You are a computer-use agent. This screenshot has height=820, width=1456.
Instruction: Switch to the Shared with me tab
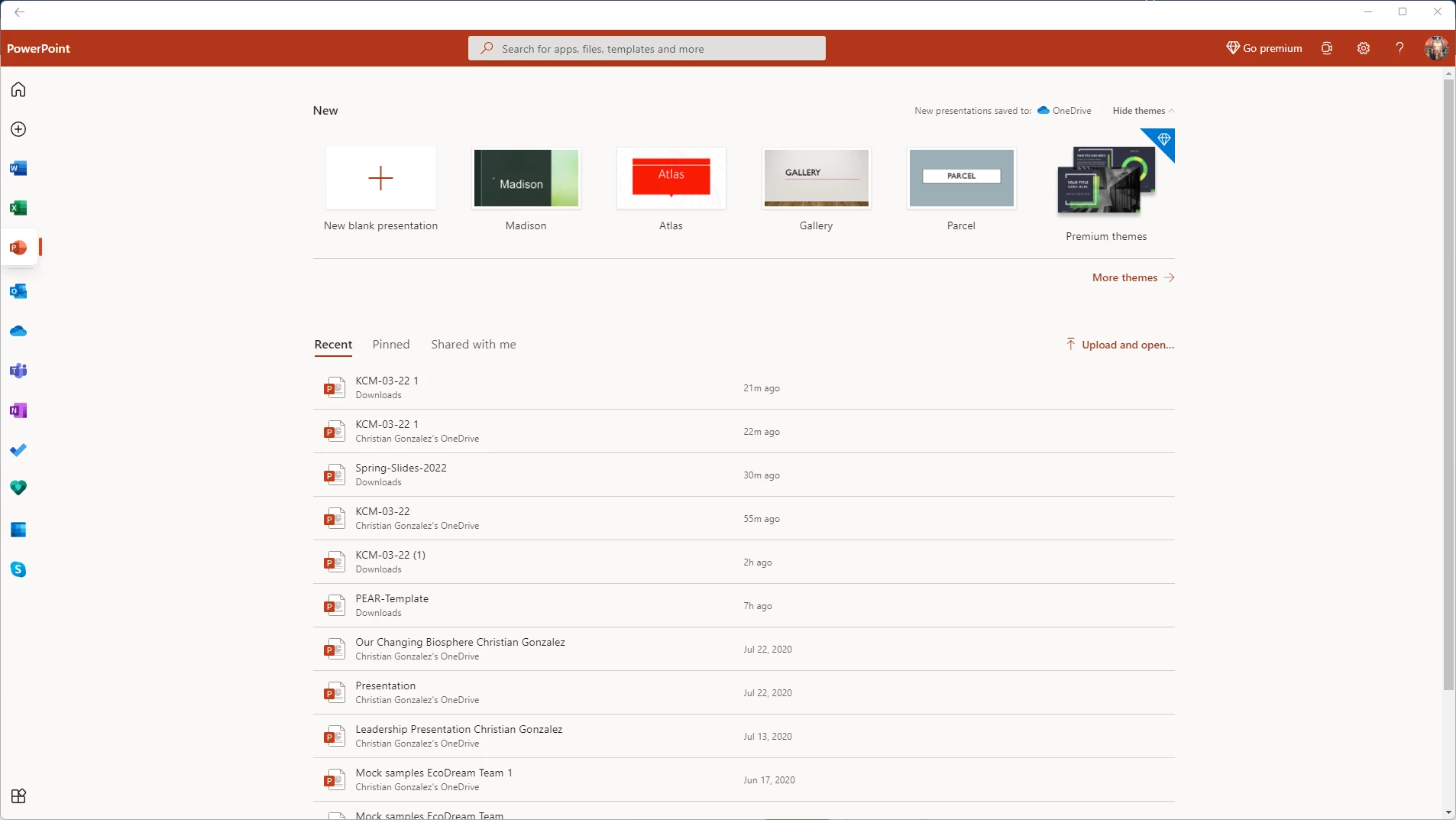tap(474, 345)
